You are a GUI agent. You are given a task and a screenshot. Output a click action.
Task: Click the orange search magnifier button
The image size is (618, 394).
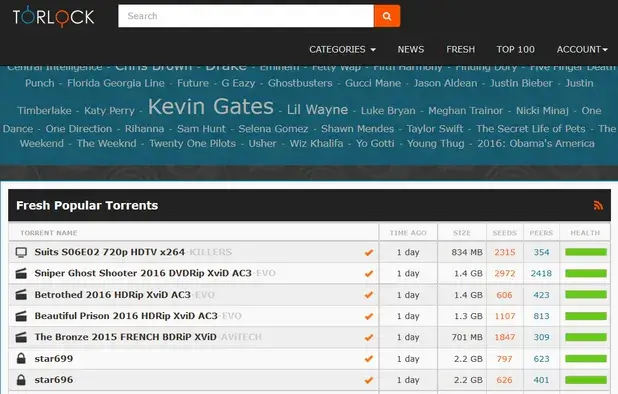pos(387,16)
